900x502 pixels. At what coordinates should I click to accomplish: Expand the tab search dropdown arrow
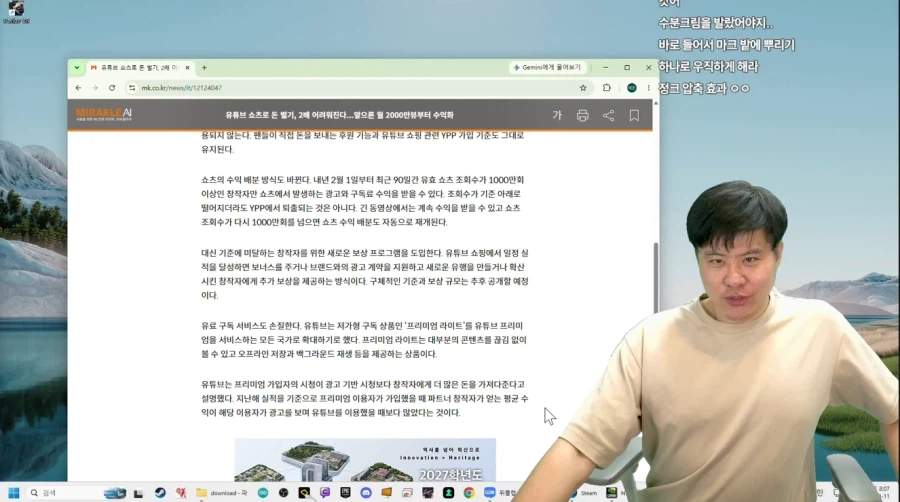[x=76, y=68]
